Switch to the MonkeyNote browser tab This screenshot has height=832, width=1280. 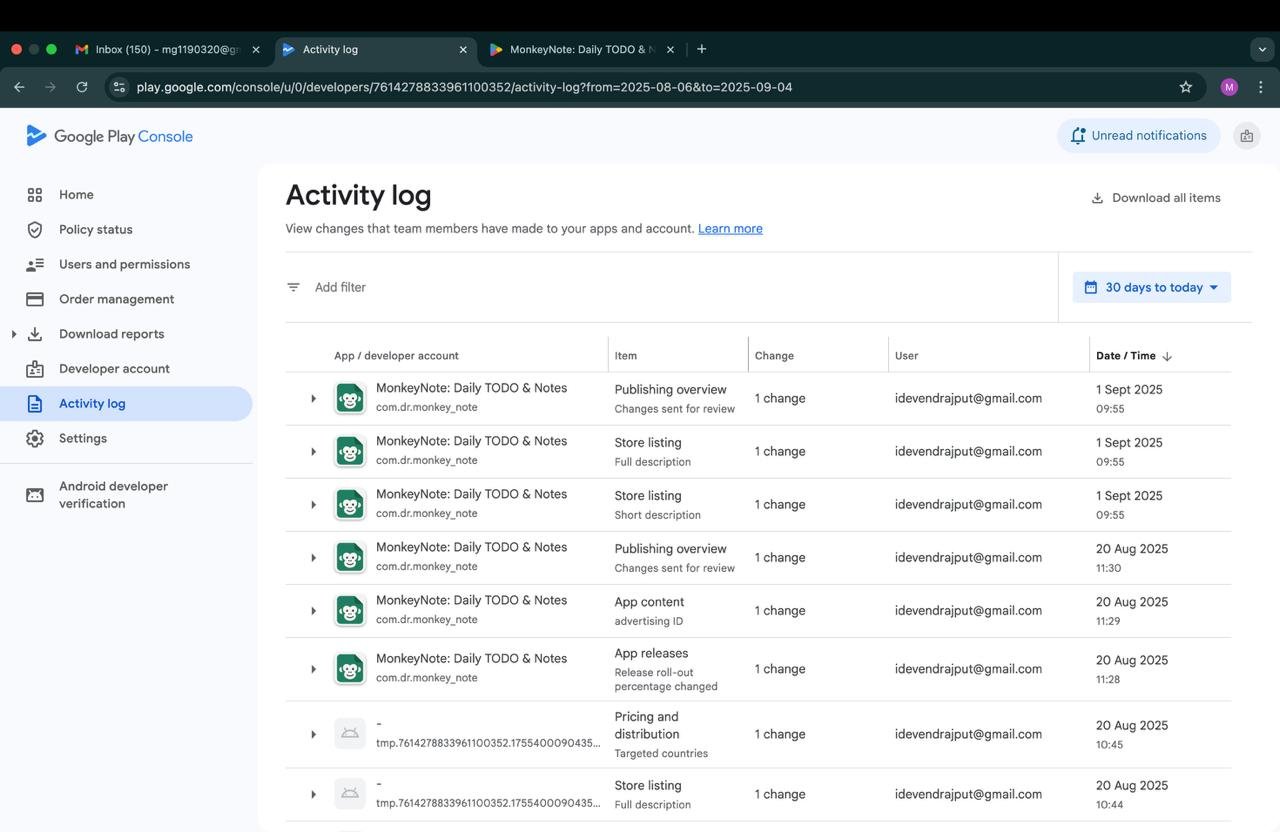[581, 49]
